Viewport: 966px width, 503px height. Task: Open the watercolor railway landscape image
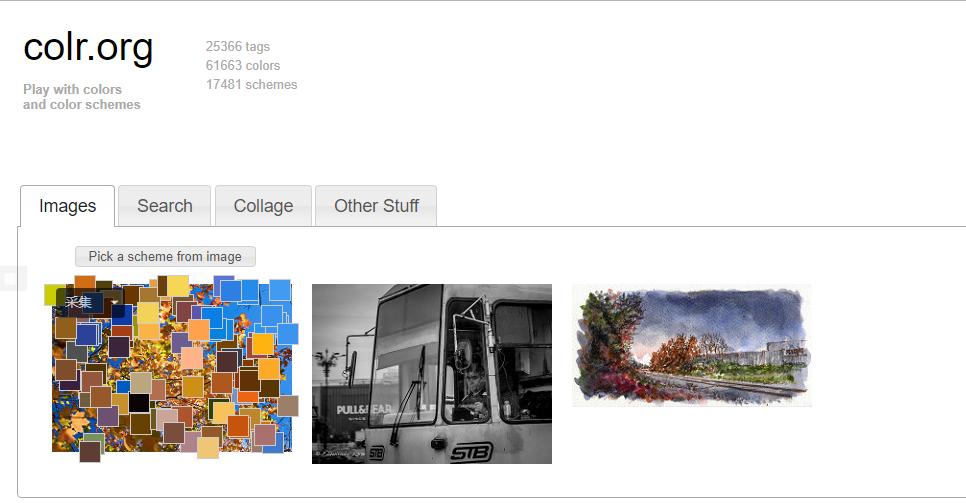coord(692,345)
